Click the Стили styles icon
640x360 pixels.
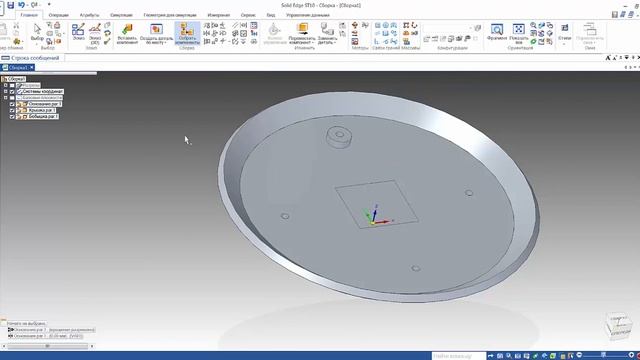(565, 29)
